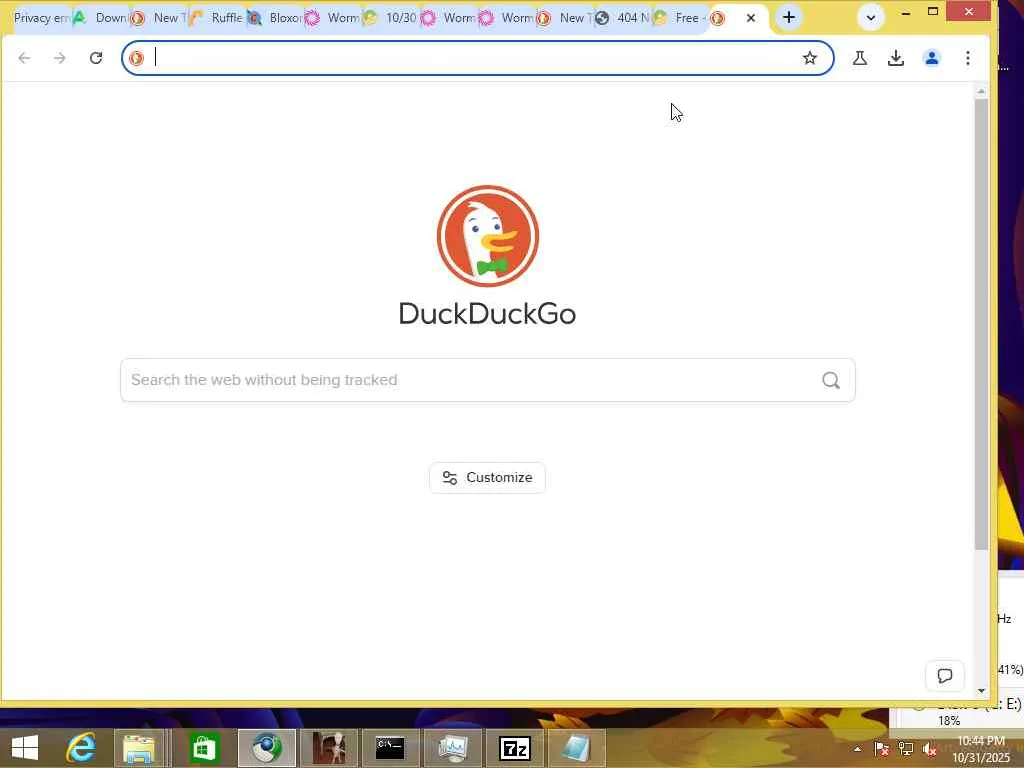The height and width of the screenshot is (768, 1024).
Task: Open a new tab with plus button
Action: [789, 18]
